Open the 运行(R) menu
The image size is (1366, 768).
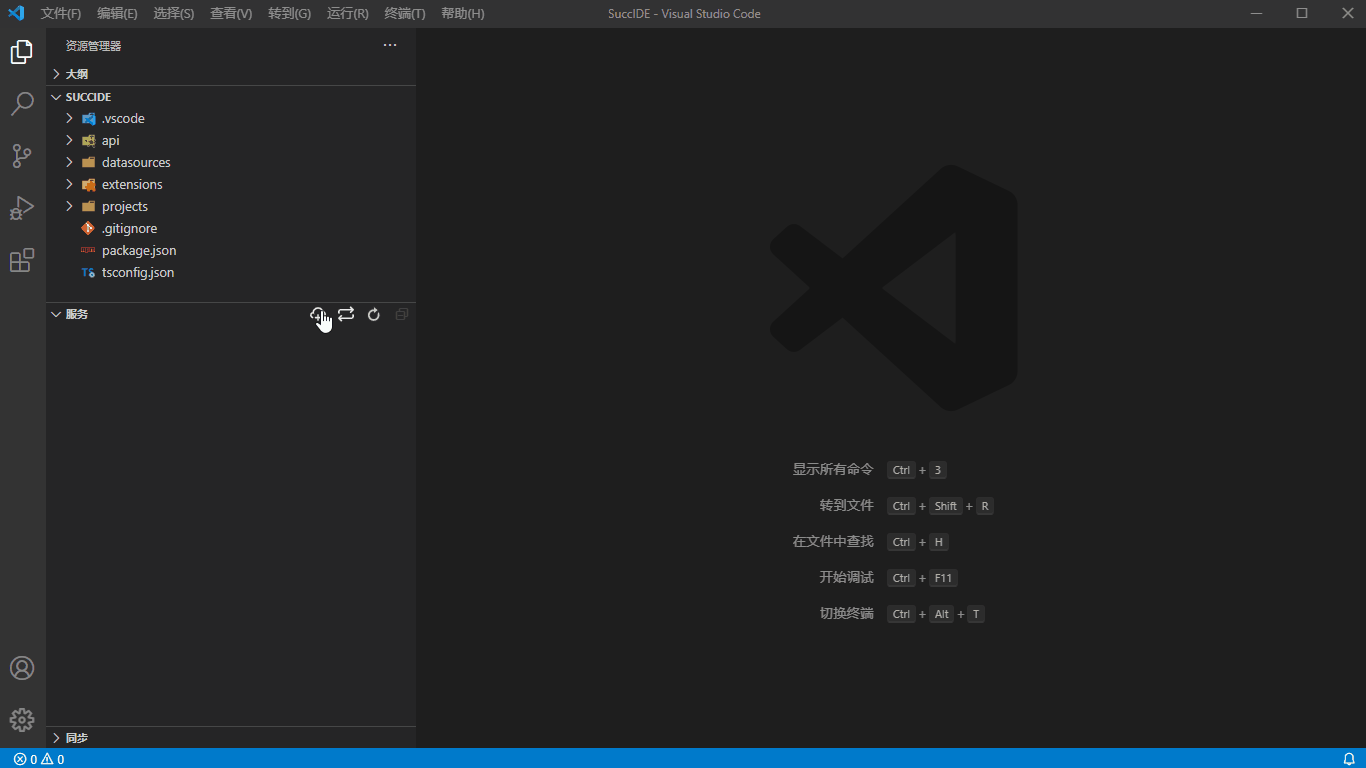coord(348,14)
